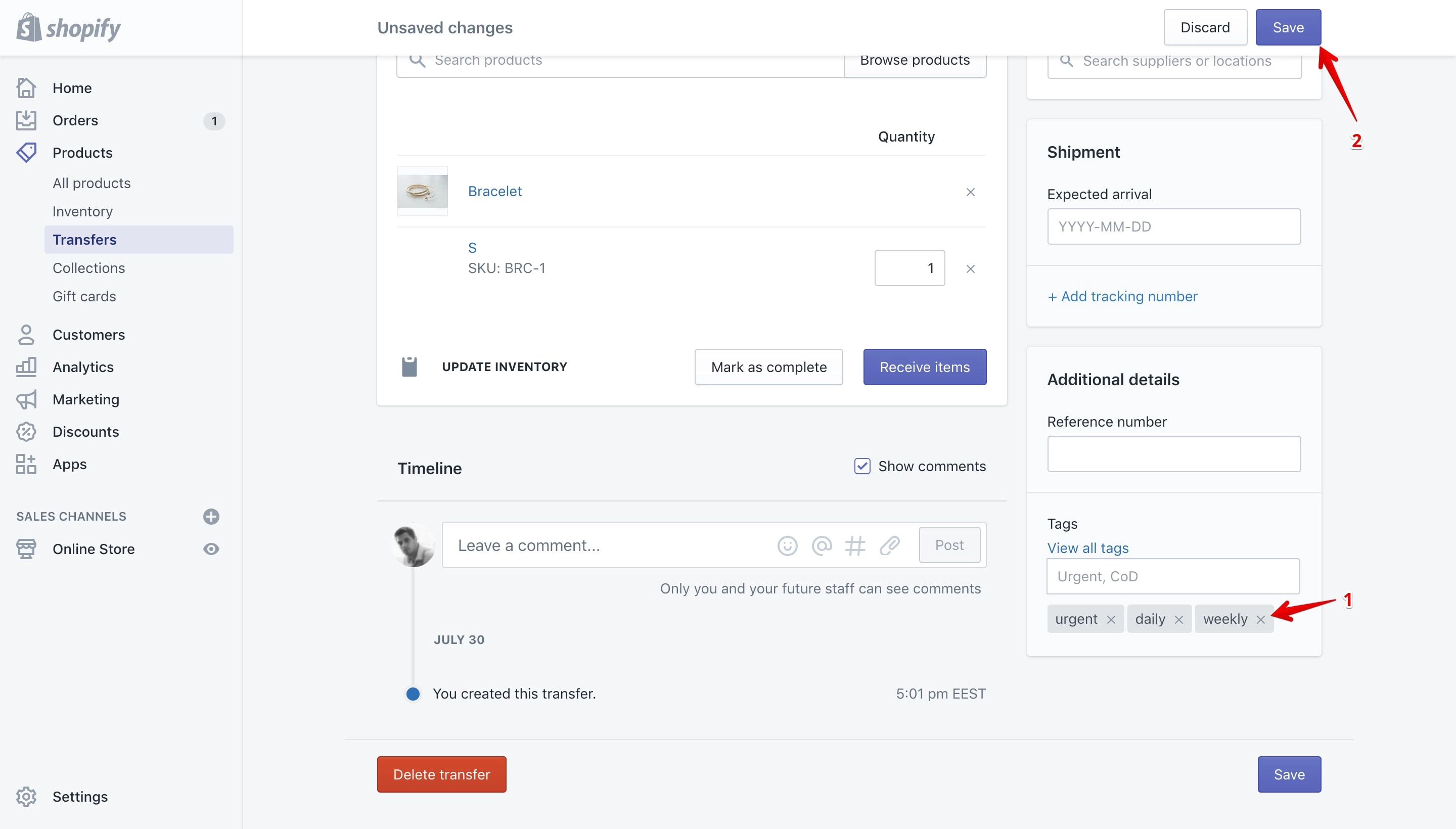Insert emoji in the comment
Image resolution: width=1456 pixels, height=829 pixels.
[787, 546]
